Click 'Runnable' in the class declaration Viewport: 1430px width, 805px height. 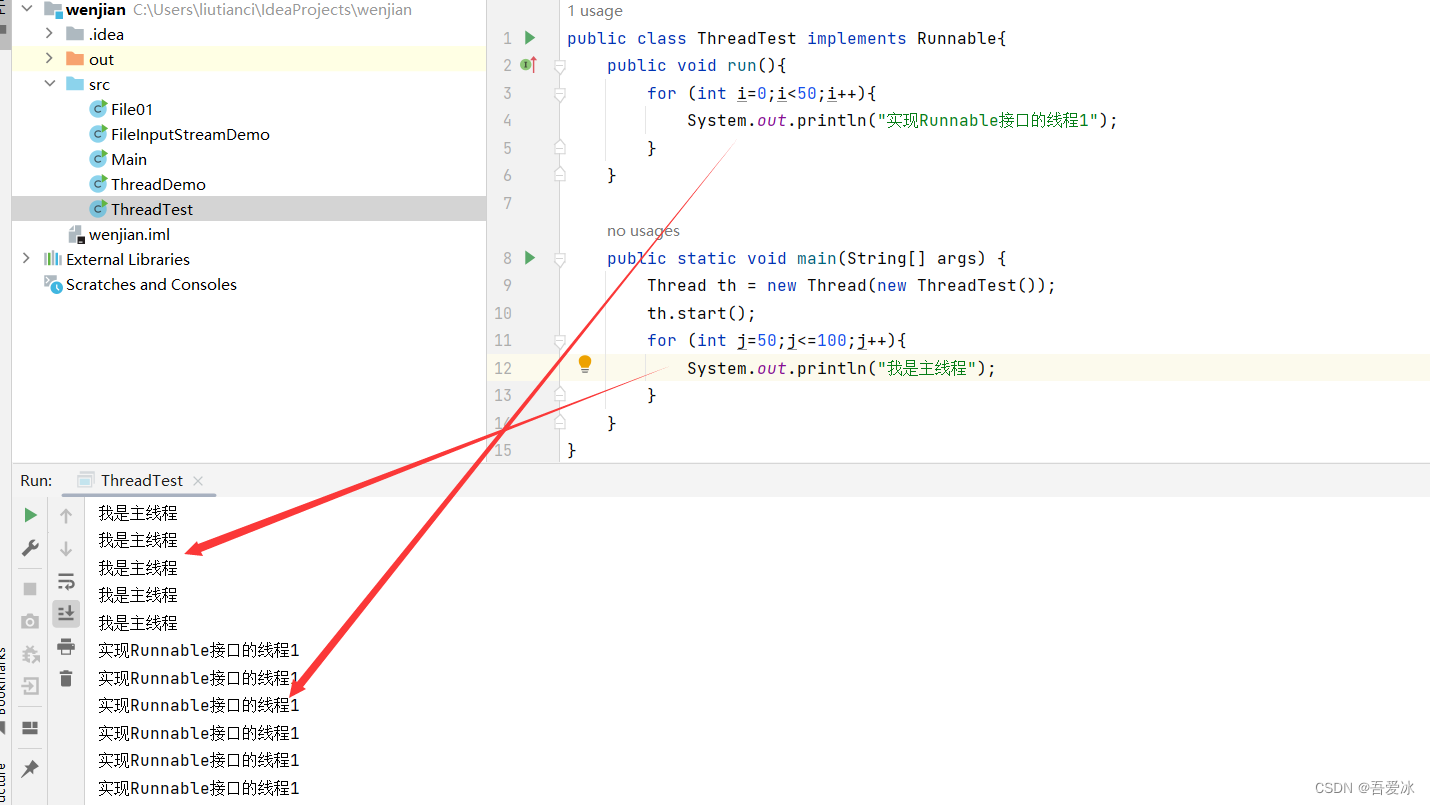pyautogui.click(x=957, y=38)
